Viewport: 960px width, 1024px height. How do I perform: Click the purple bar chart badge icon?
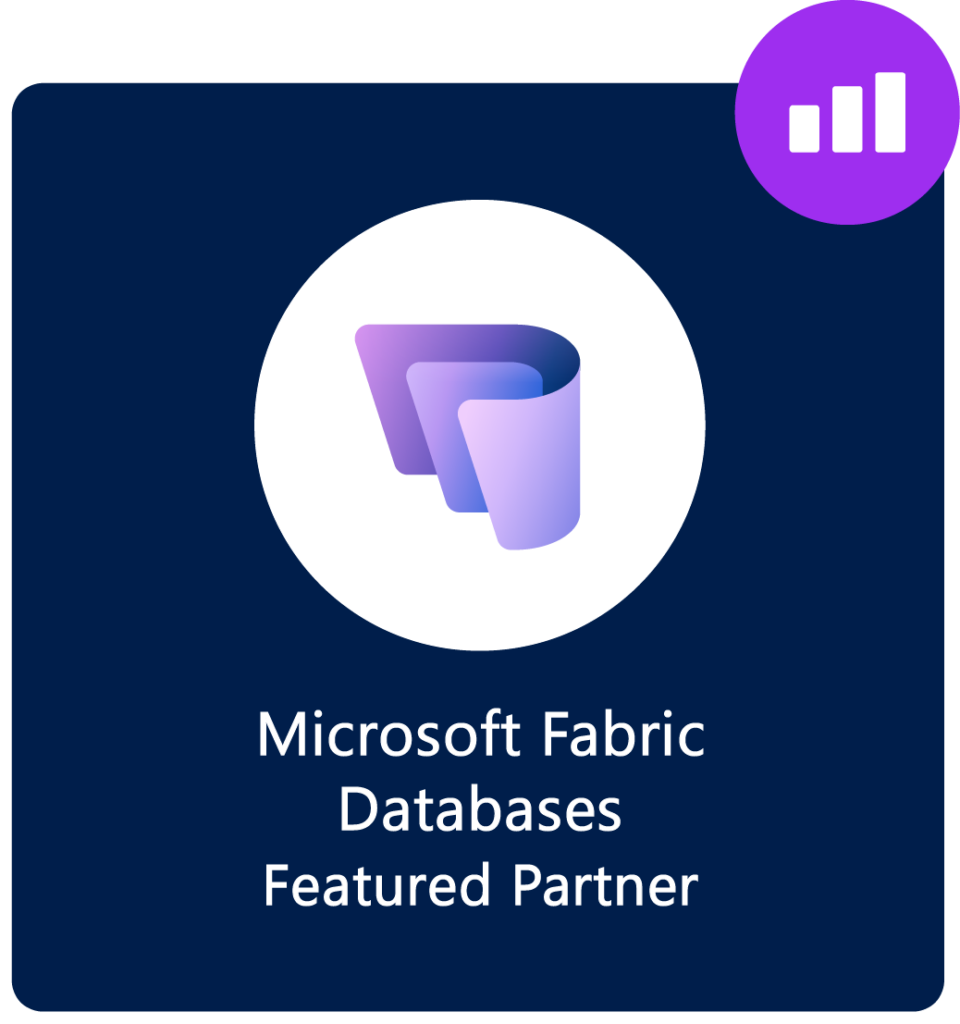(847, 112)
